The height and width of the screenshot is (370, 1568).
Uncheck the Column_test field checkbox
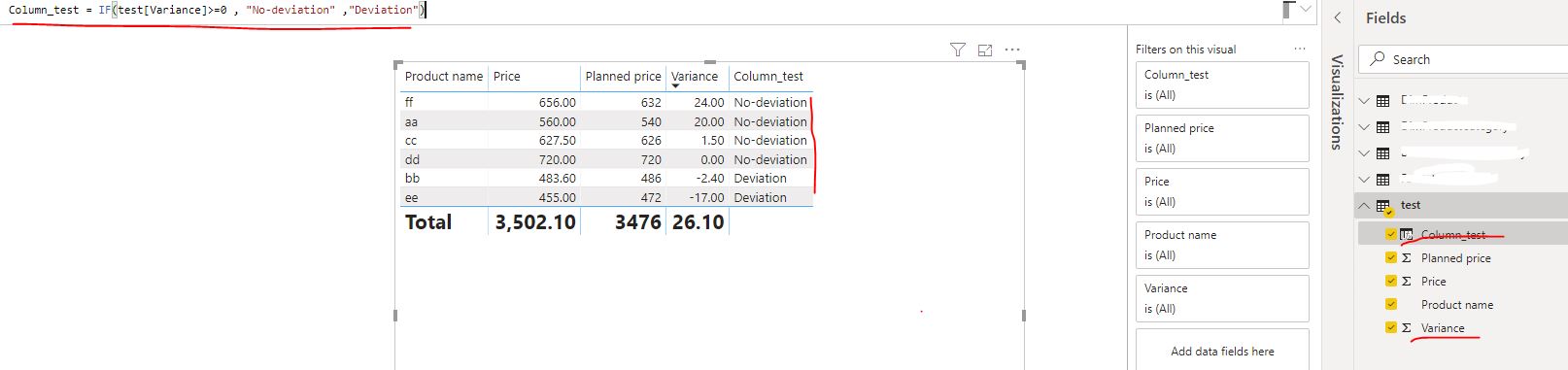1390,234
